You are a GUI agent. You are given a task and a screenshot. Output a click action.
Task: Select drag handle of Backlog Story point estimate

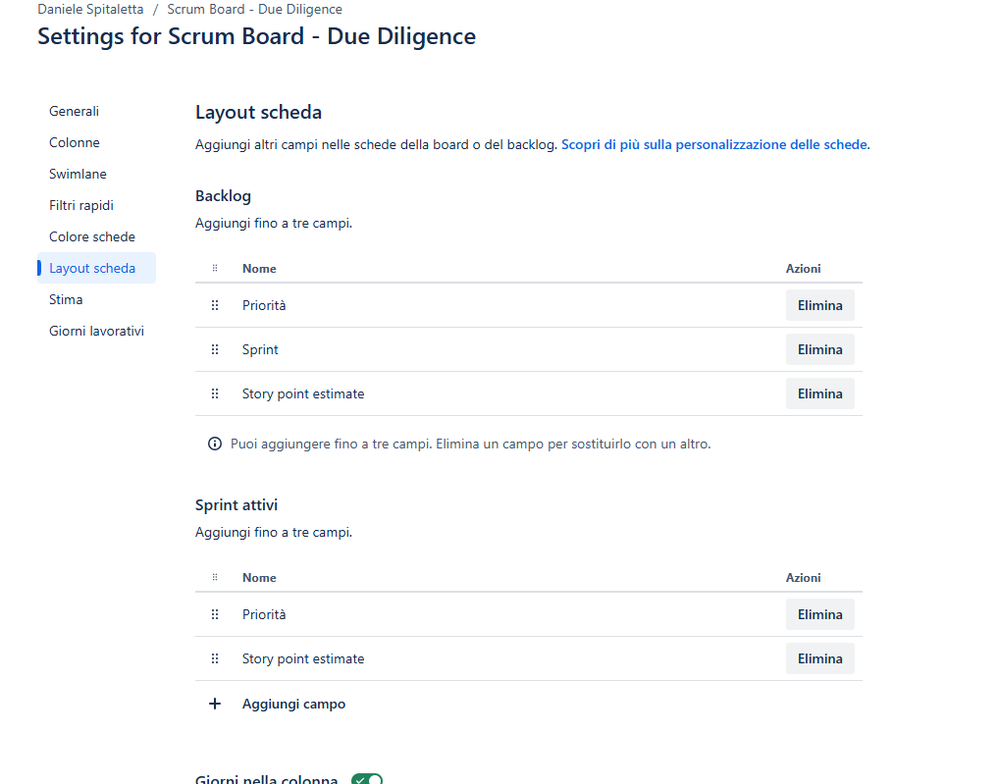pyautogui.click(x=215, y=394)
